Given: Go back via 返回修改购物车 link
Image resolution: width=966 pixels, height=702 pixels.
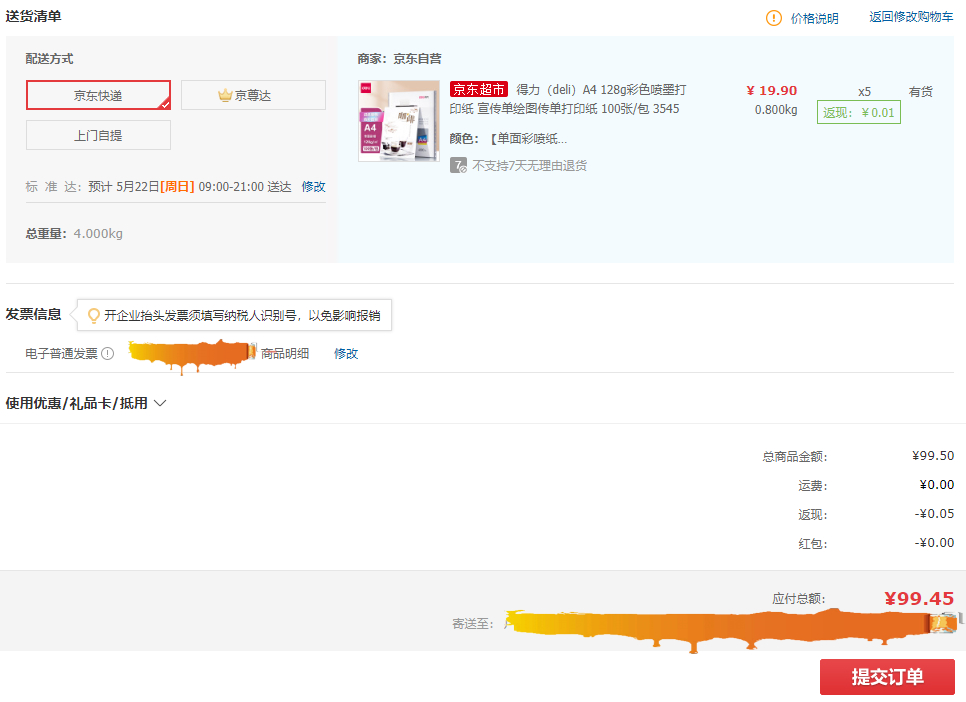Looking at the screenshot, I should (x=911, y=17).
